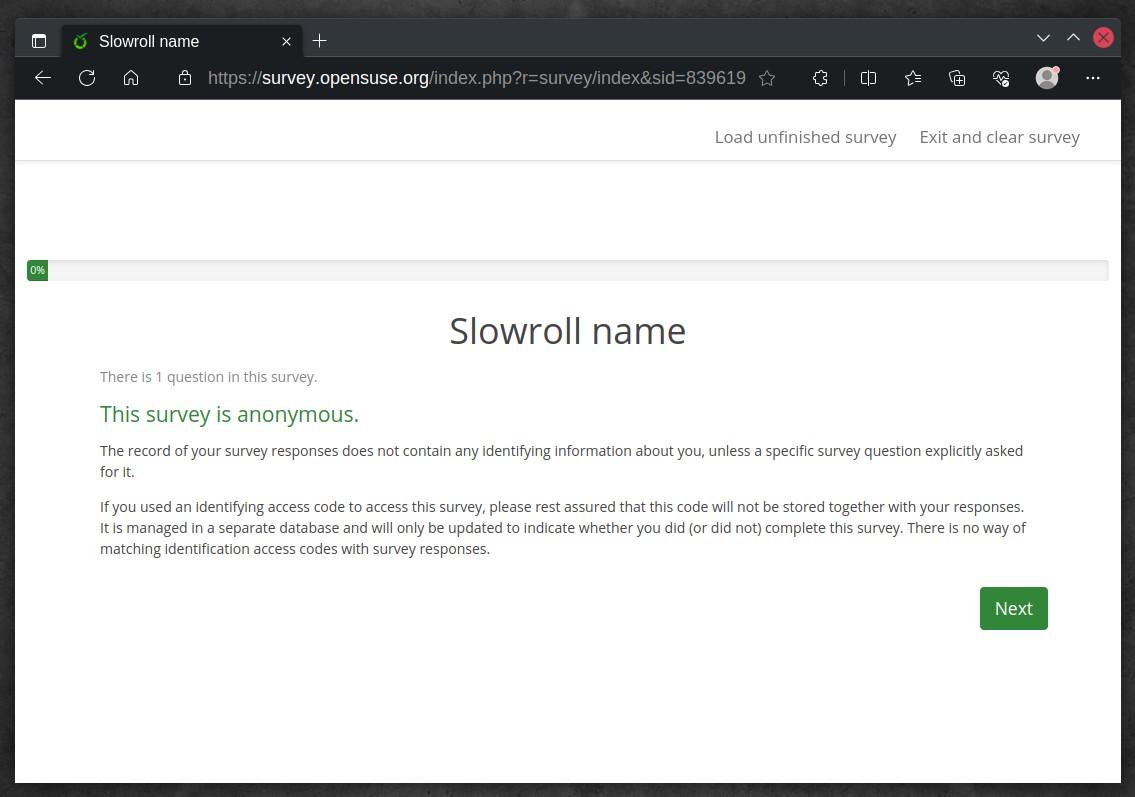Add this page to favorites with star
This screenshot has height=797, width=1135.
[x=767, y=78]
